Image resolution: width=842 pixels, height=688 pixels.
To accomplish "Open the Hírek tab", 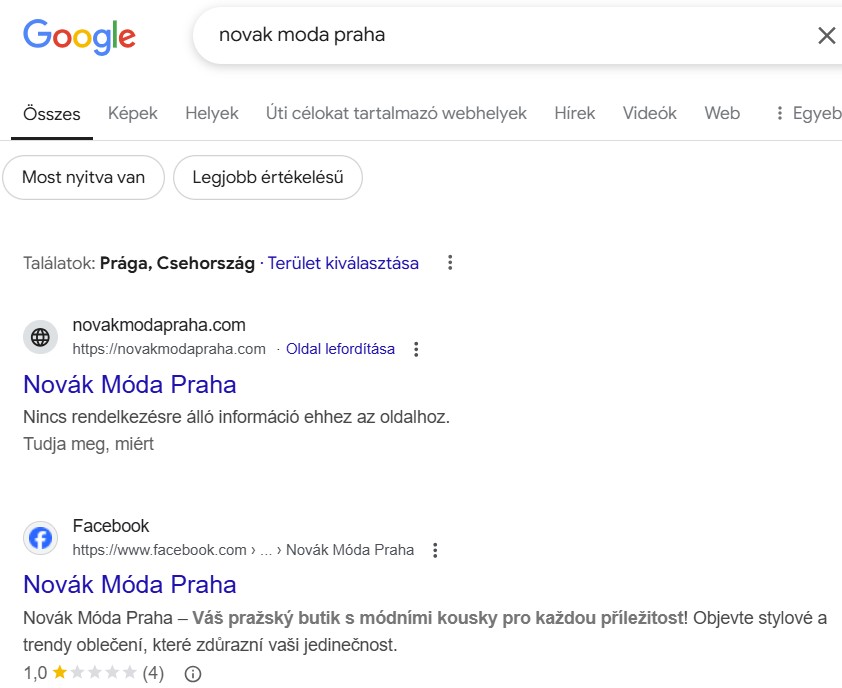I will 575,113.
